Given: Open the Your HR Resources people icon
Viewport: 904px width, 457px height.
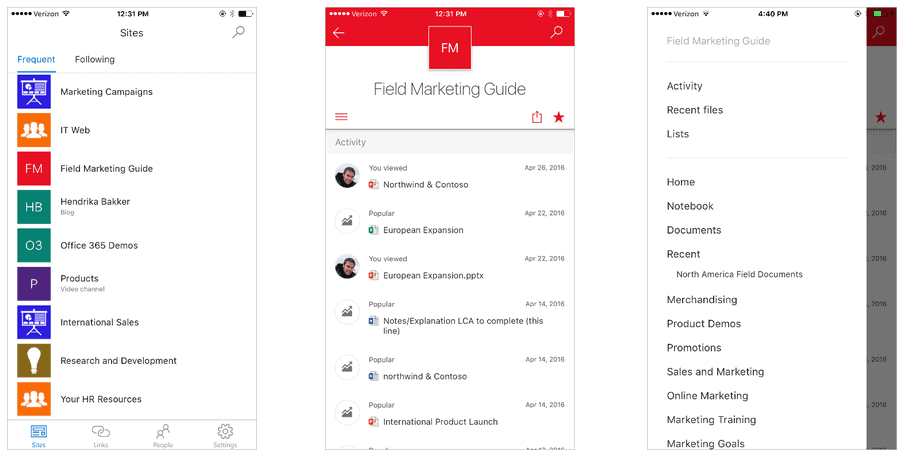Looking at the screenshot, I should coord(34,399).
